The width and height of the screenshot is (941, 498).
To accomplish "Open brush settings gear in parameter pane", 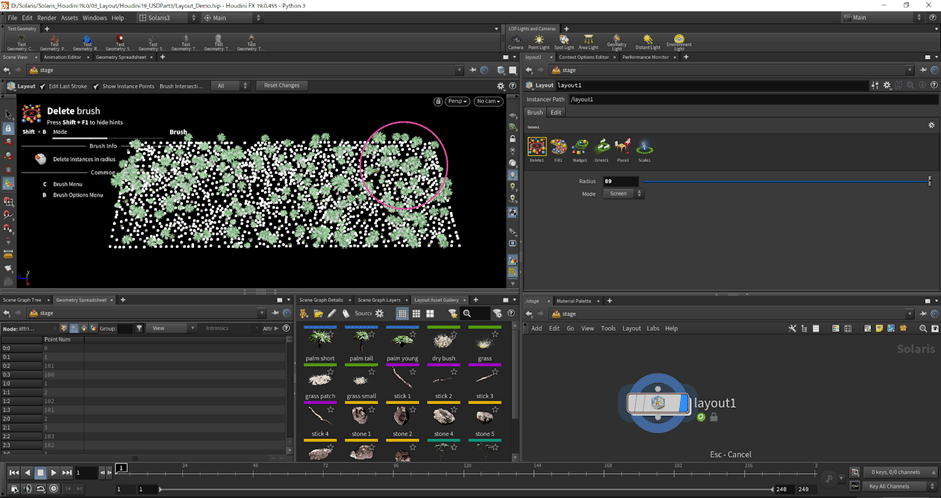I will 931,125.
